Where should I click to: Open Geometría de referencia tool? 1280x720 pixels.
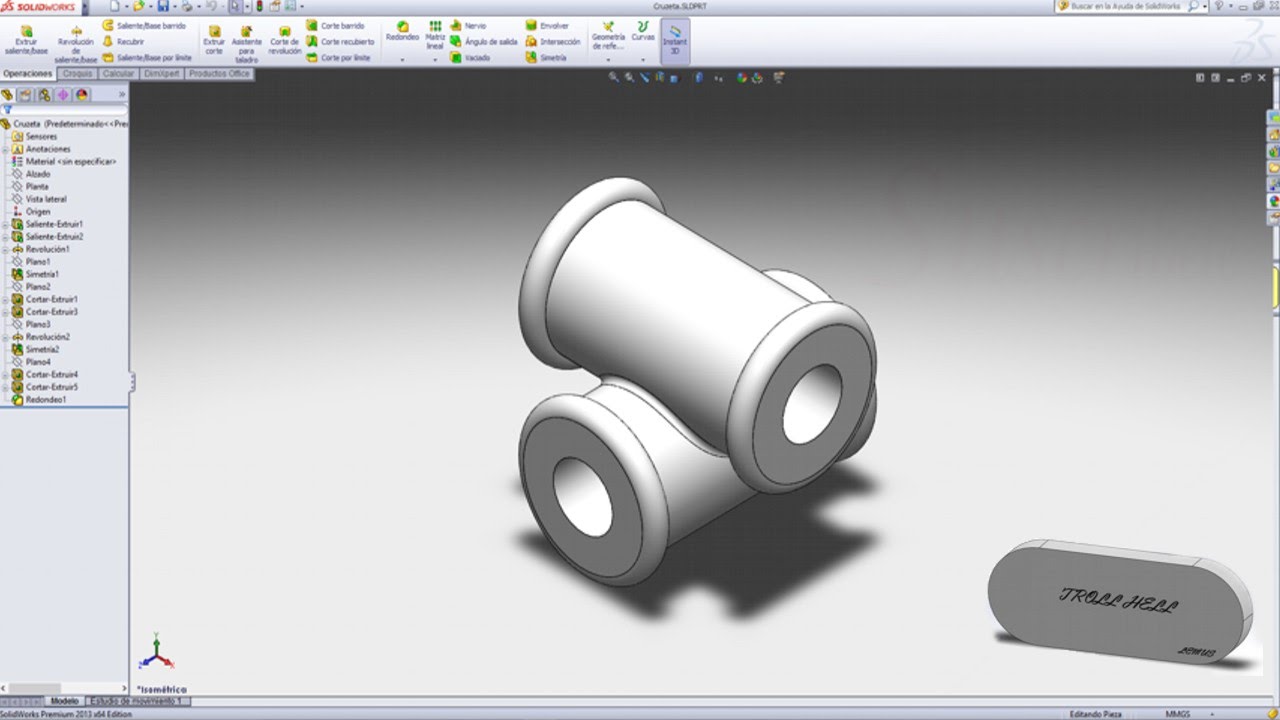tap(608, 35)
